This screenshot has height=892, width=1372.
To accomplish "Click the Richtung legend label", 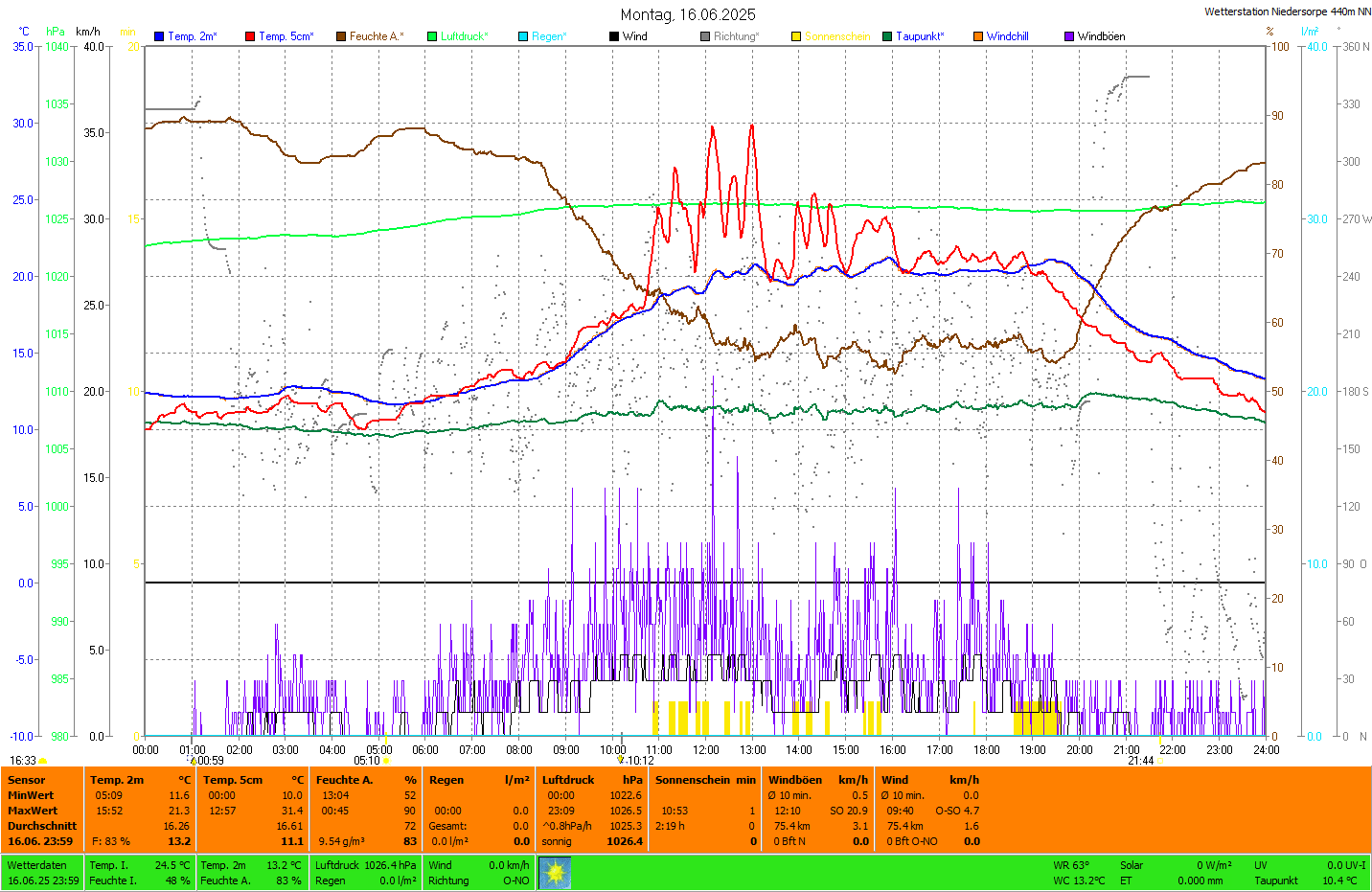I will click(735, 36).
